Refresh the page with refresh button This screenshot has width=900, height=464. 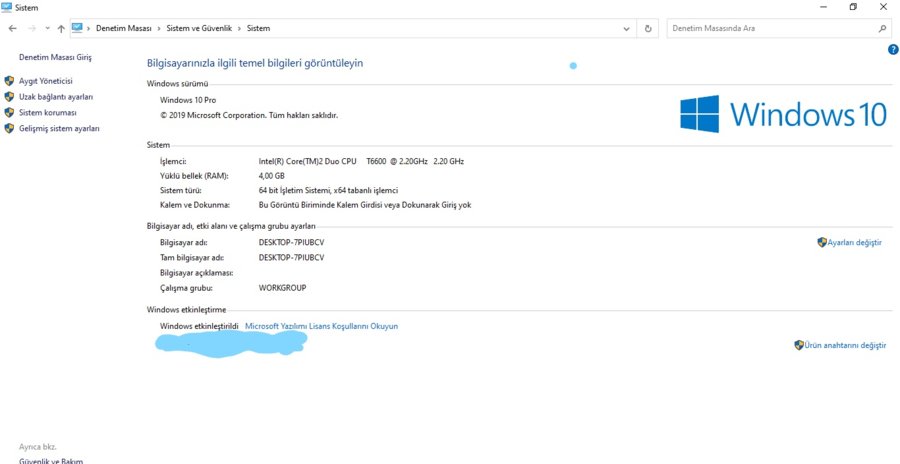(648, 28)
